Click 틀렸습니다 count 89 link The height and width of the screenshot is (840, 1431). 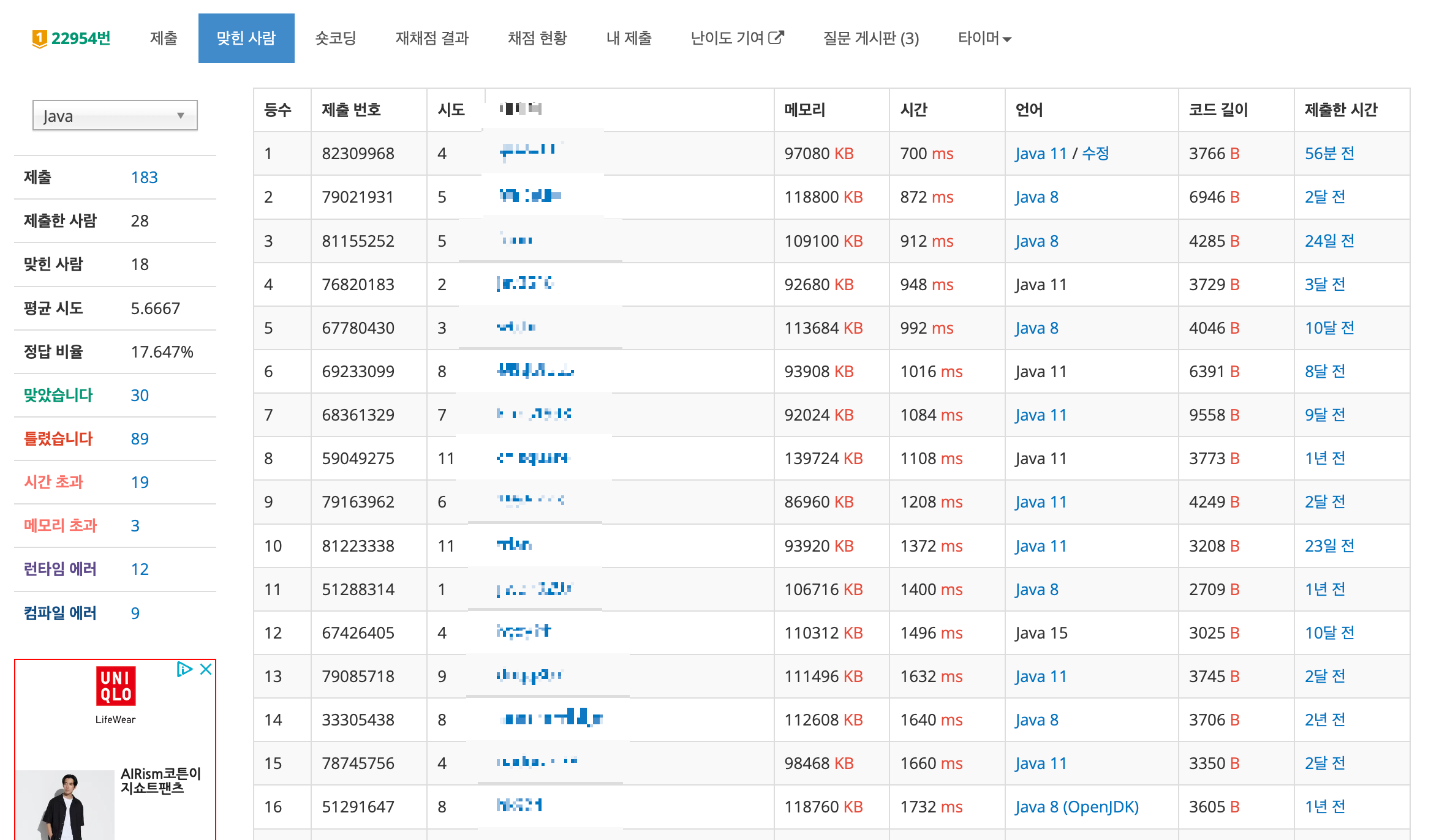(x=140, y=439)
